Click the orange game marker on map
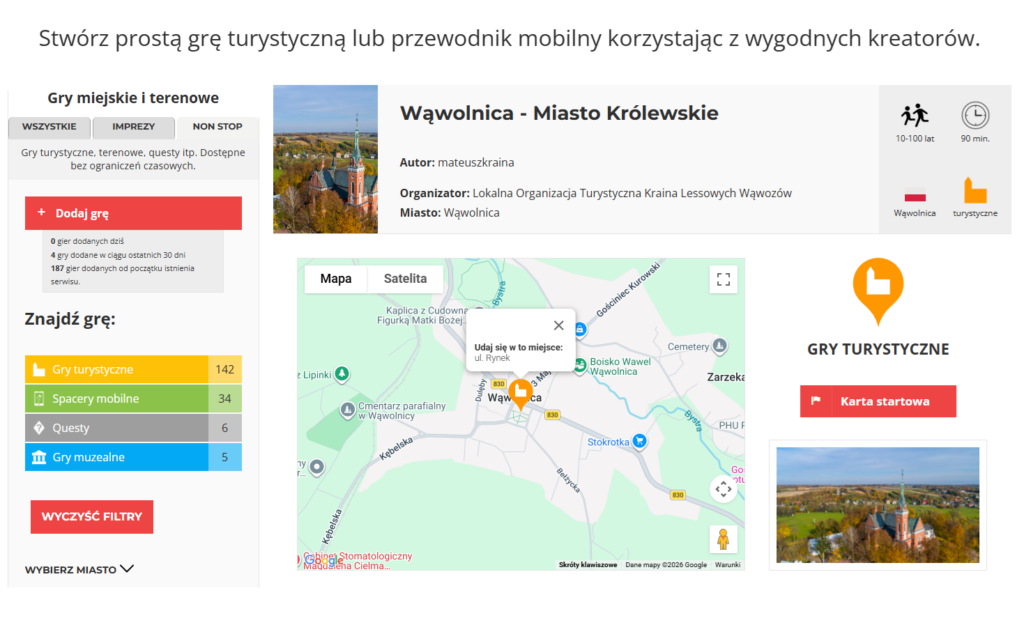 [520, 392]
